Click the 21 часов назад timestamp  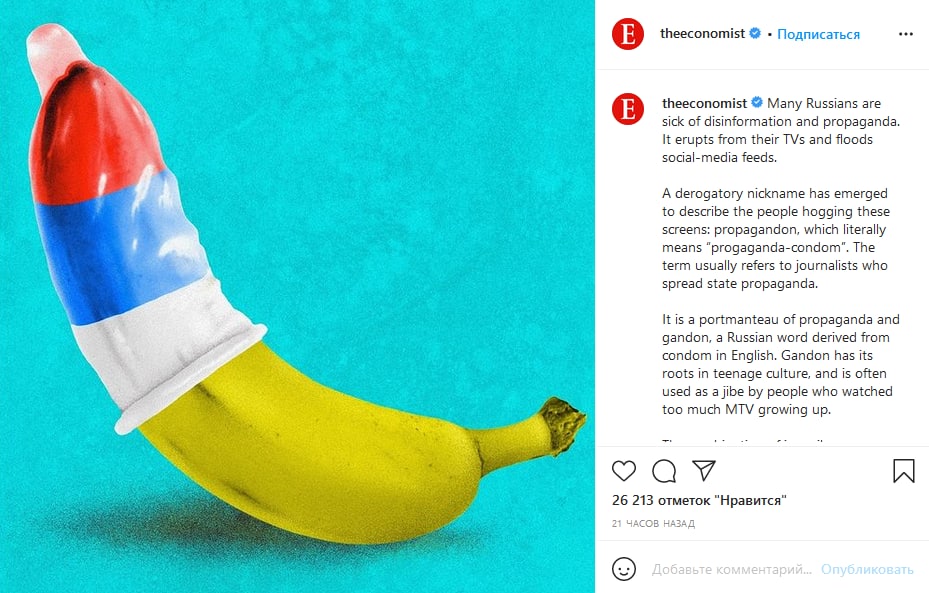pos(653,524)
